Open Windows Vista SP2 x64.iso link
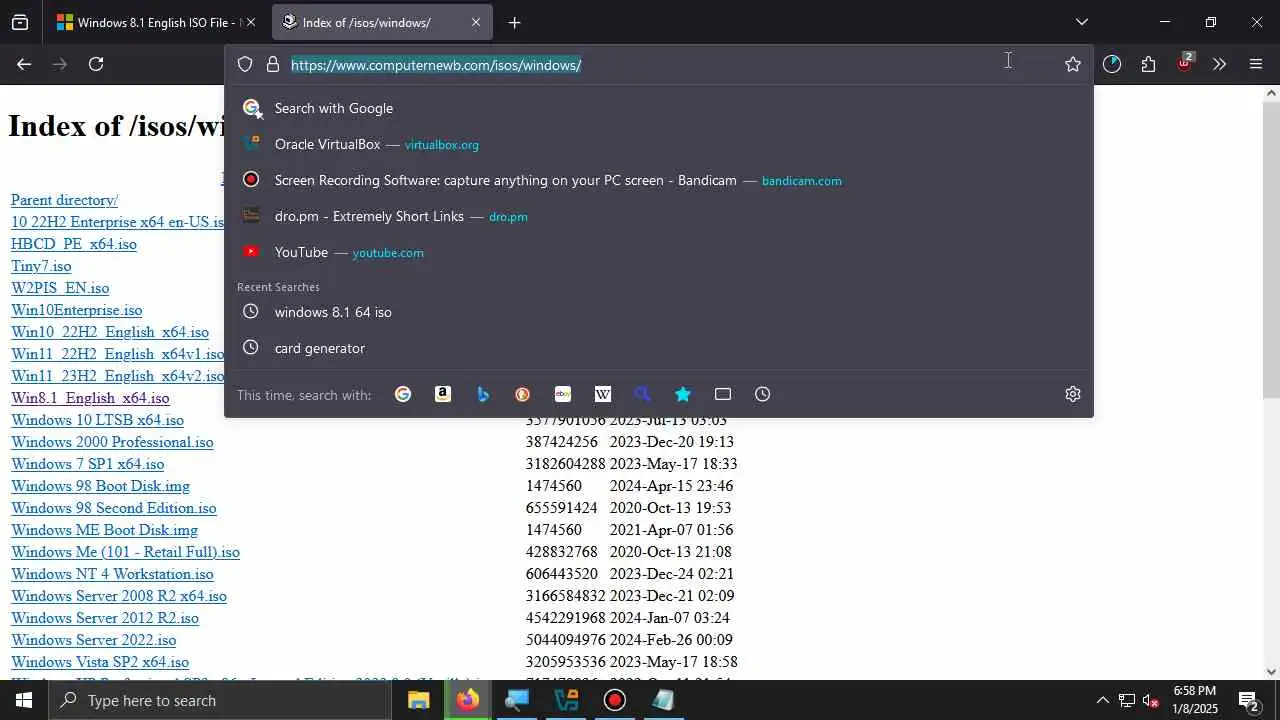Screen dimensions: 1280x720 click(100, 662)
